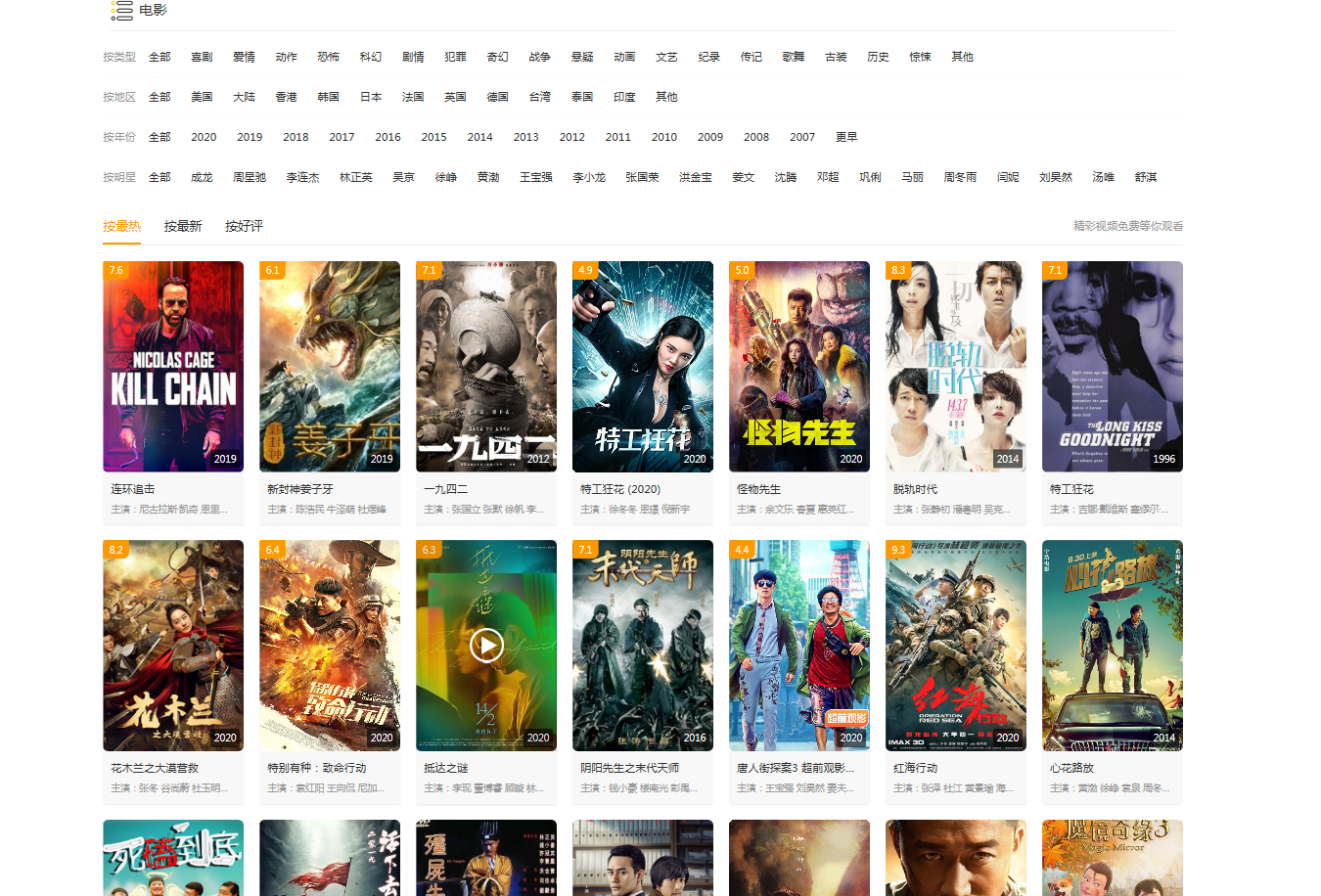Pick star filter 周冬雨
Screen dimensions: 1321x896
pos(960,177)
